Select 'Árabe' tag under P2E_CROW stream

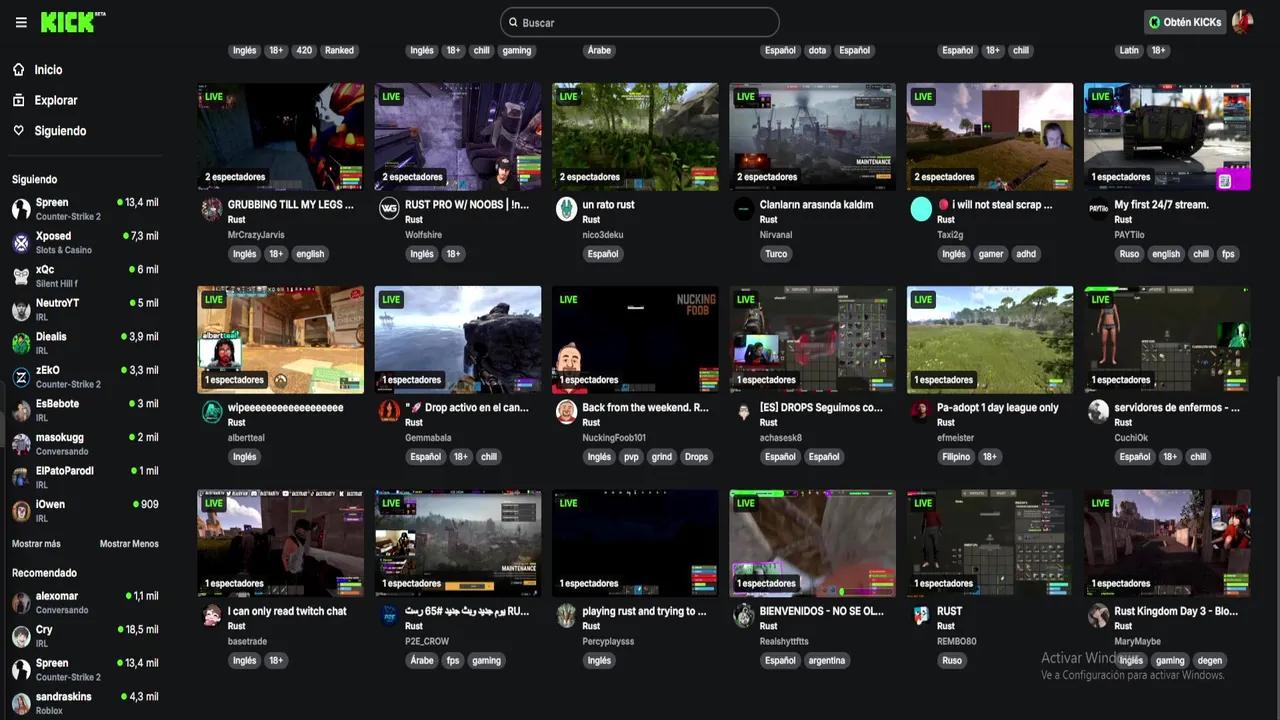click(422, 660)
